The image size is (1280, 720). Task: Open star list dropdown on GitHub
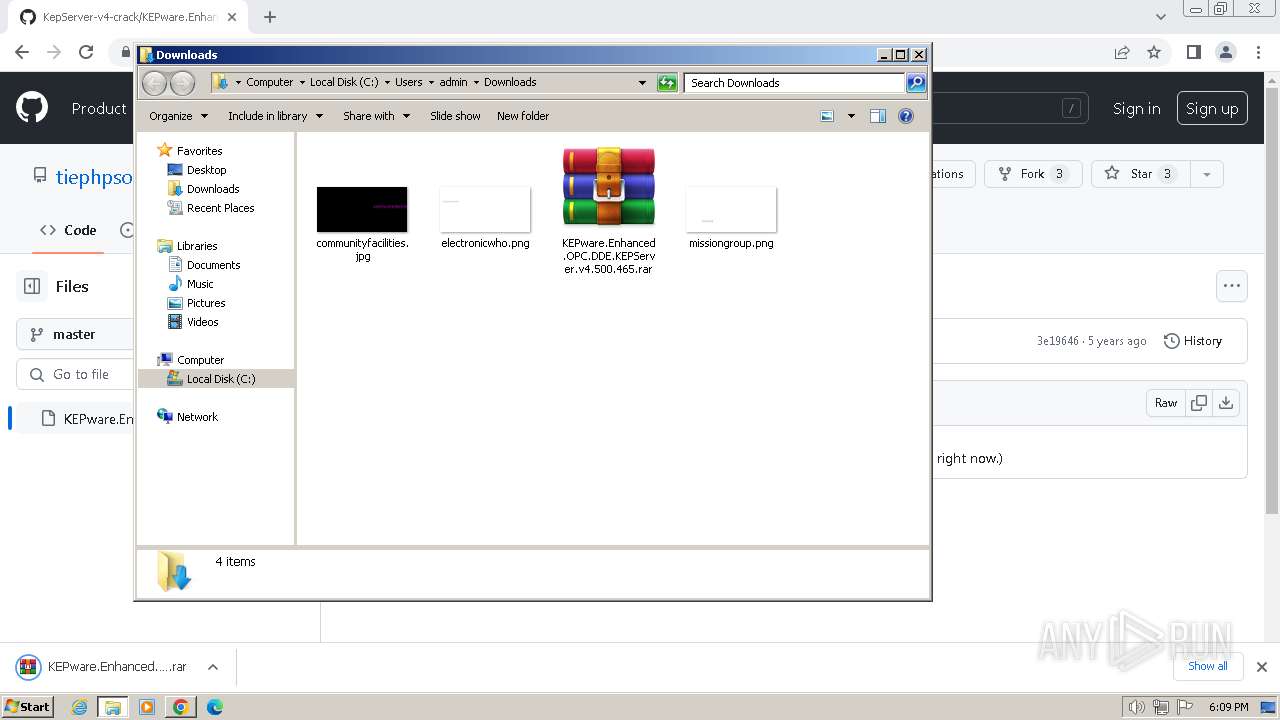1207,174
